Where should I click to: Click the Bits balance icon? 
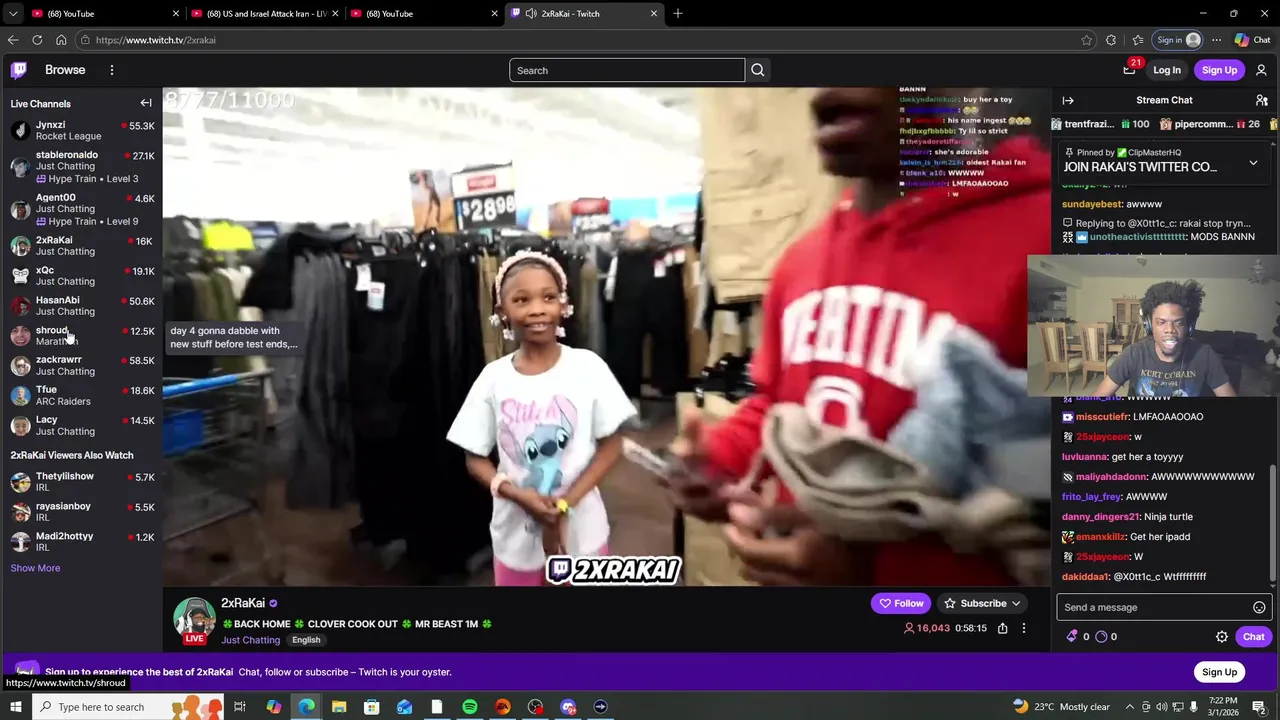1073,636
